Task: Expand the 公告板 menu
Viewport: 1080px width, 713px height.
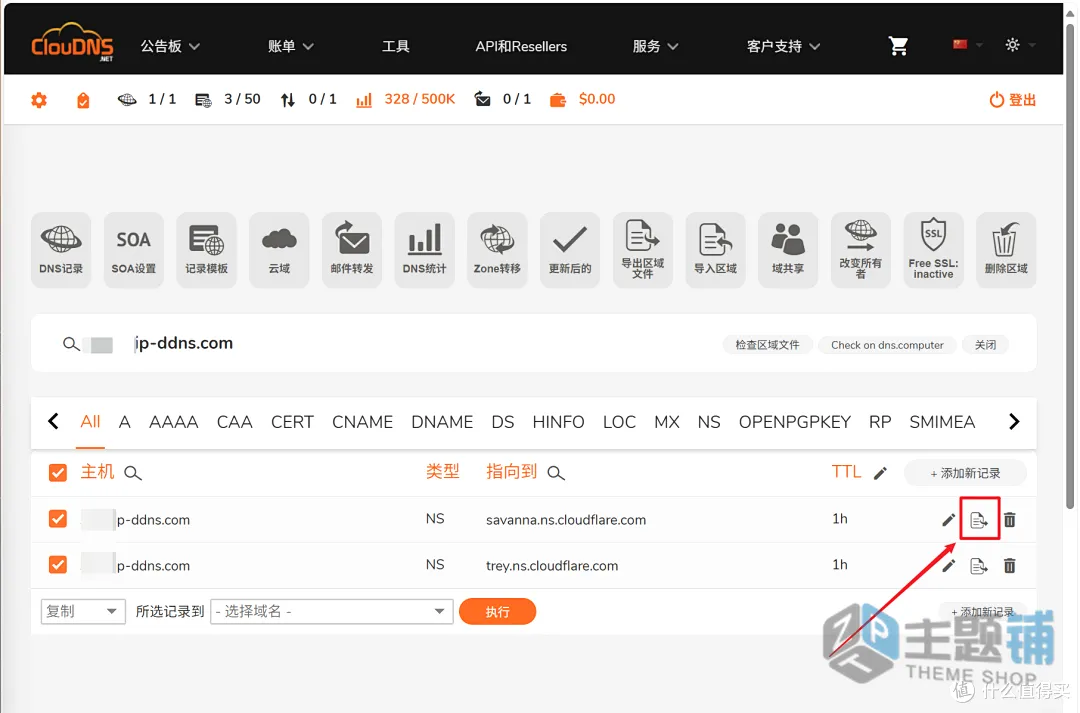Action: click(x=170, y=46)
